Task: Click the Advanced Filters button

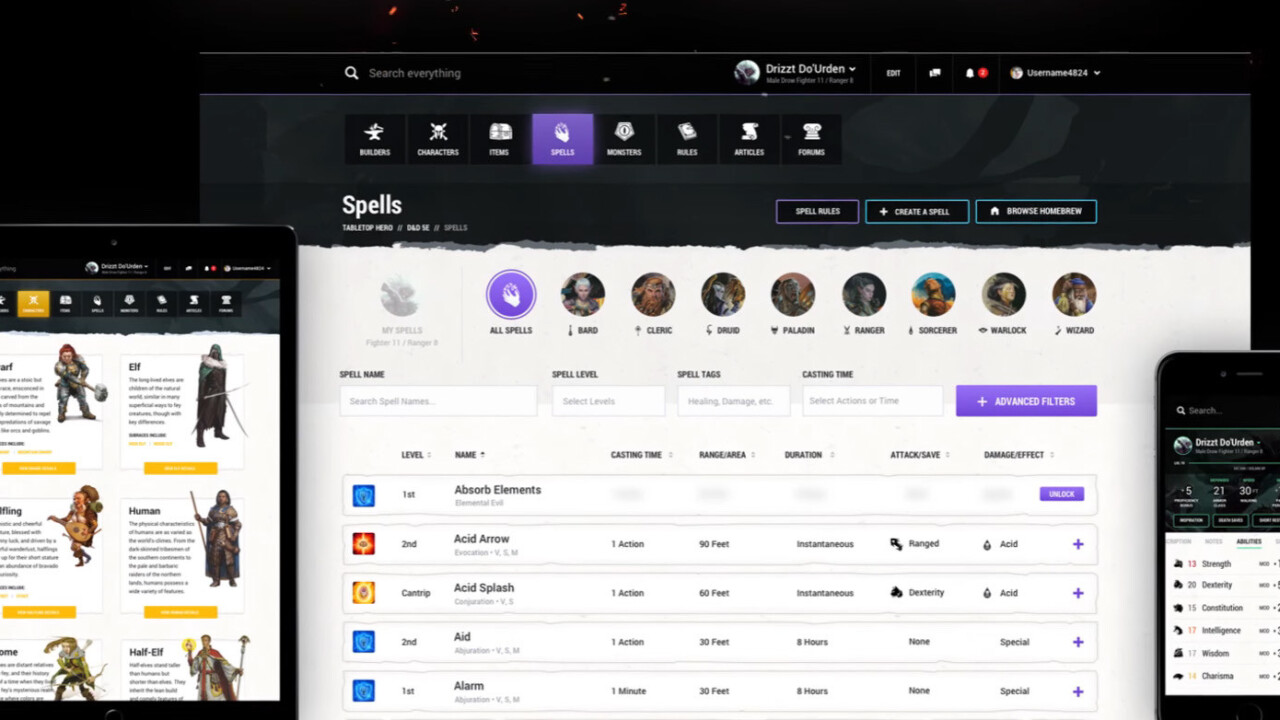Action: [x=1026, y=401]
